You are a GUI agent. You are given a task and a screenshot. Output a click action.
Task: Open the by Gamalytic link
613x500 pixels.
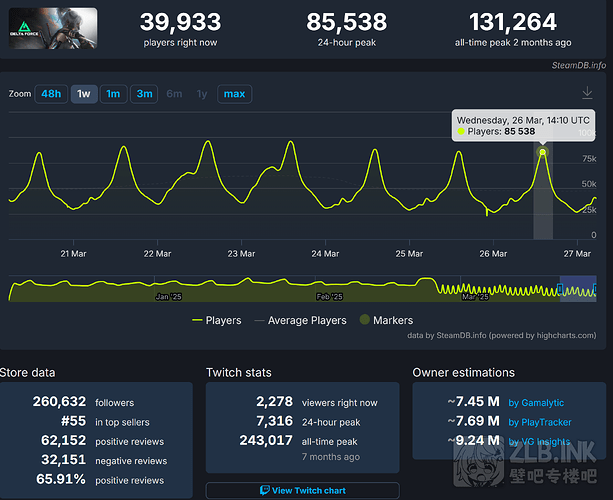point(536,403)
